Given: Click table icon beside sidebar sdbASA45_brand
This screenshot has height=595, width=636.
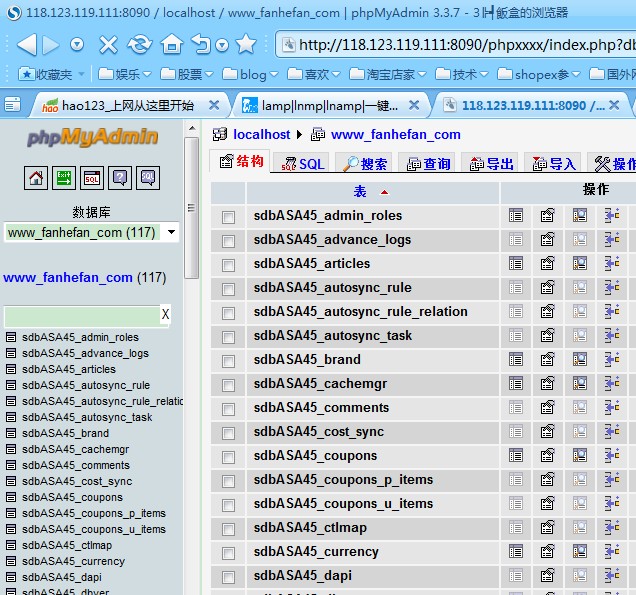Looking at the screenshot, I should tap(11, 433).
